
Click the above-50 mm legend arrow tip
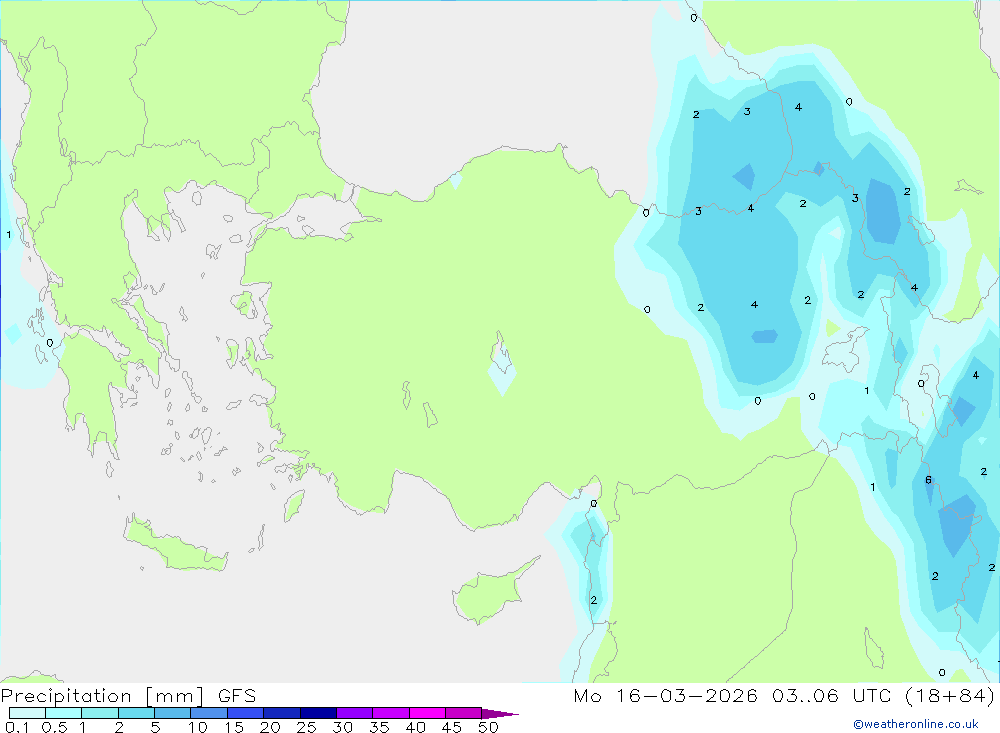coord(500,714)
